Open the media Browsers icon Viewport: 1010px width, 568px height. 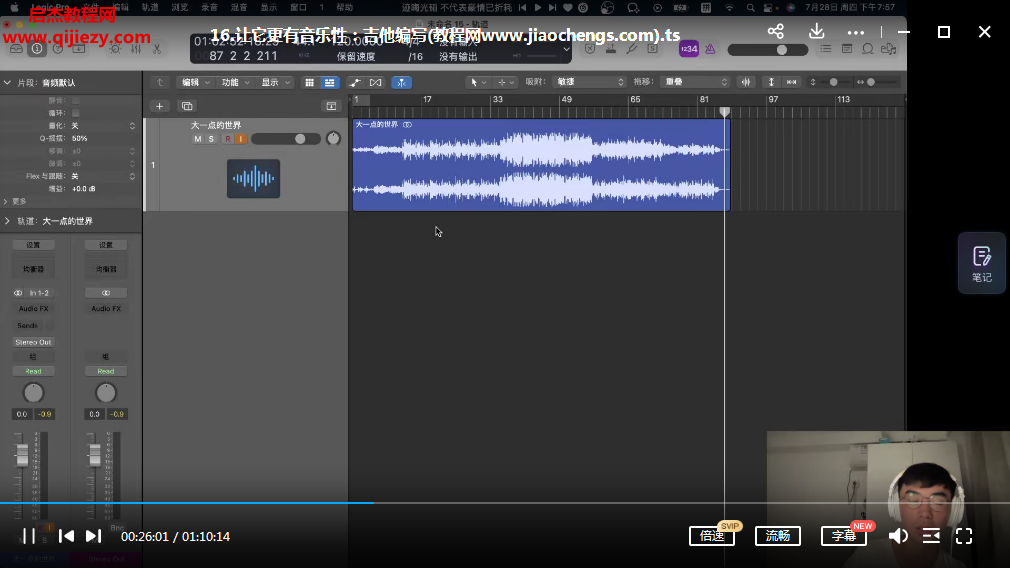(x=889, y=49)
